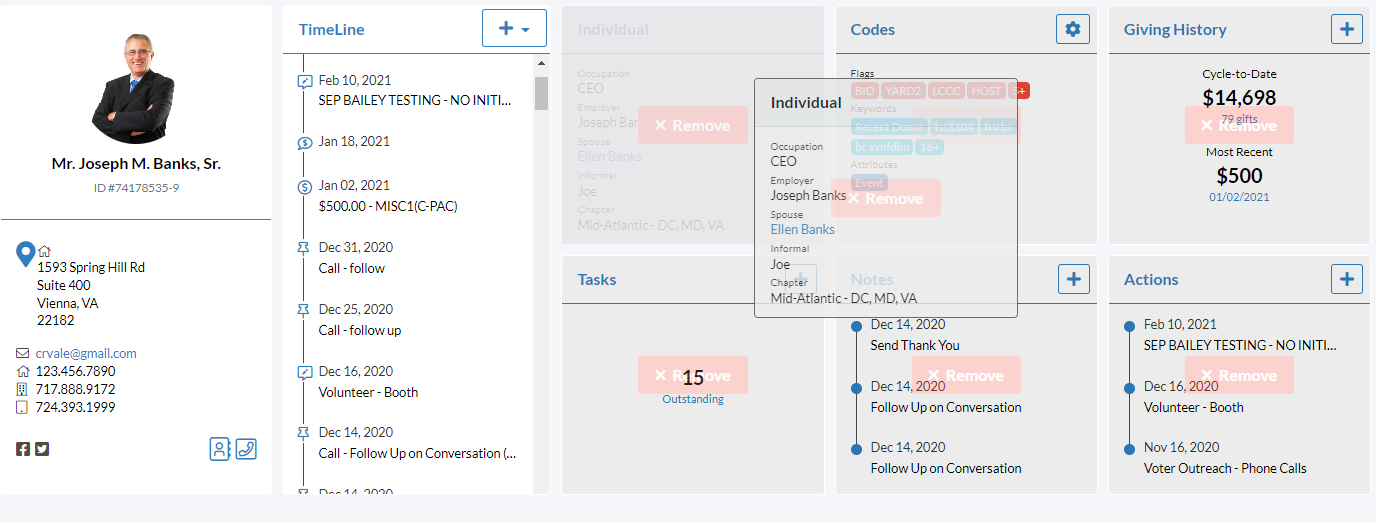Open the Outstanding tasks link
The height and width of the screenshot is (522, 1376).
[692, 399]
